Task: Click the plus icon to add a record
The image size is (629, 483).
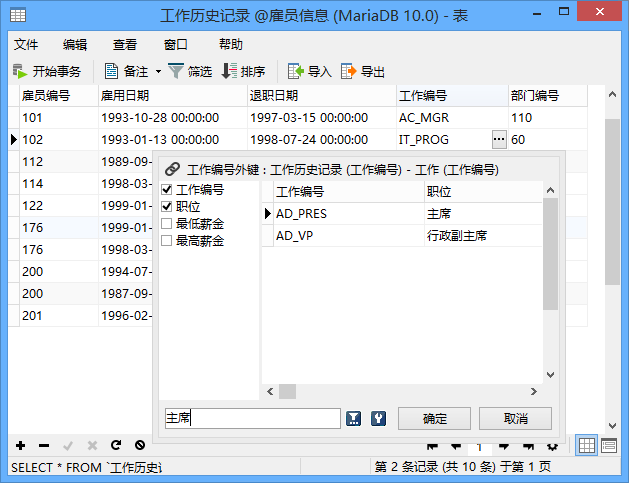Action: 20,445
